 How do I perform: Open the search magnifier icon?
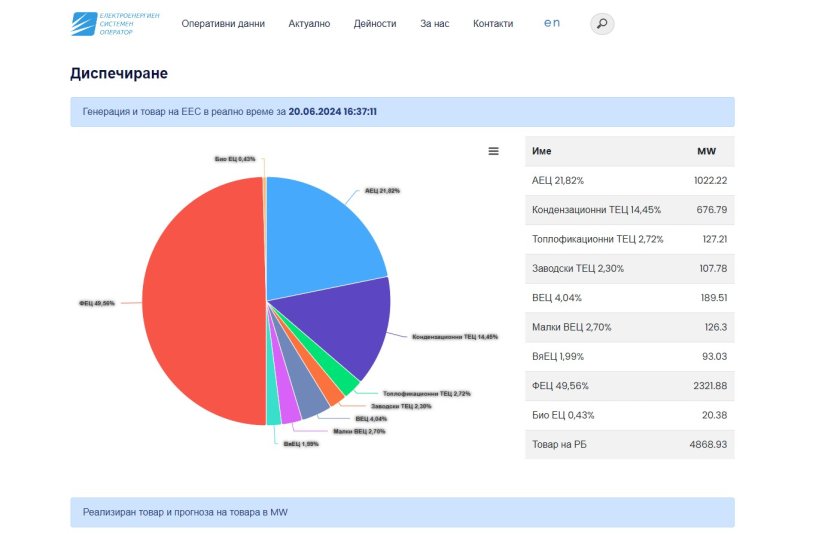click(601, 24)
